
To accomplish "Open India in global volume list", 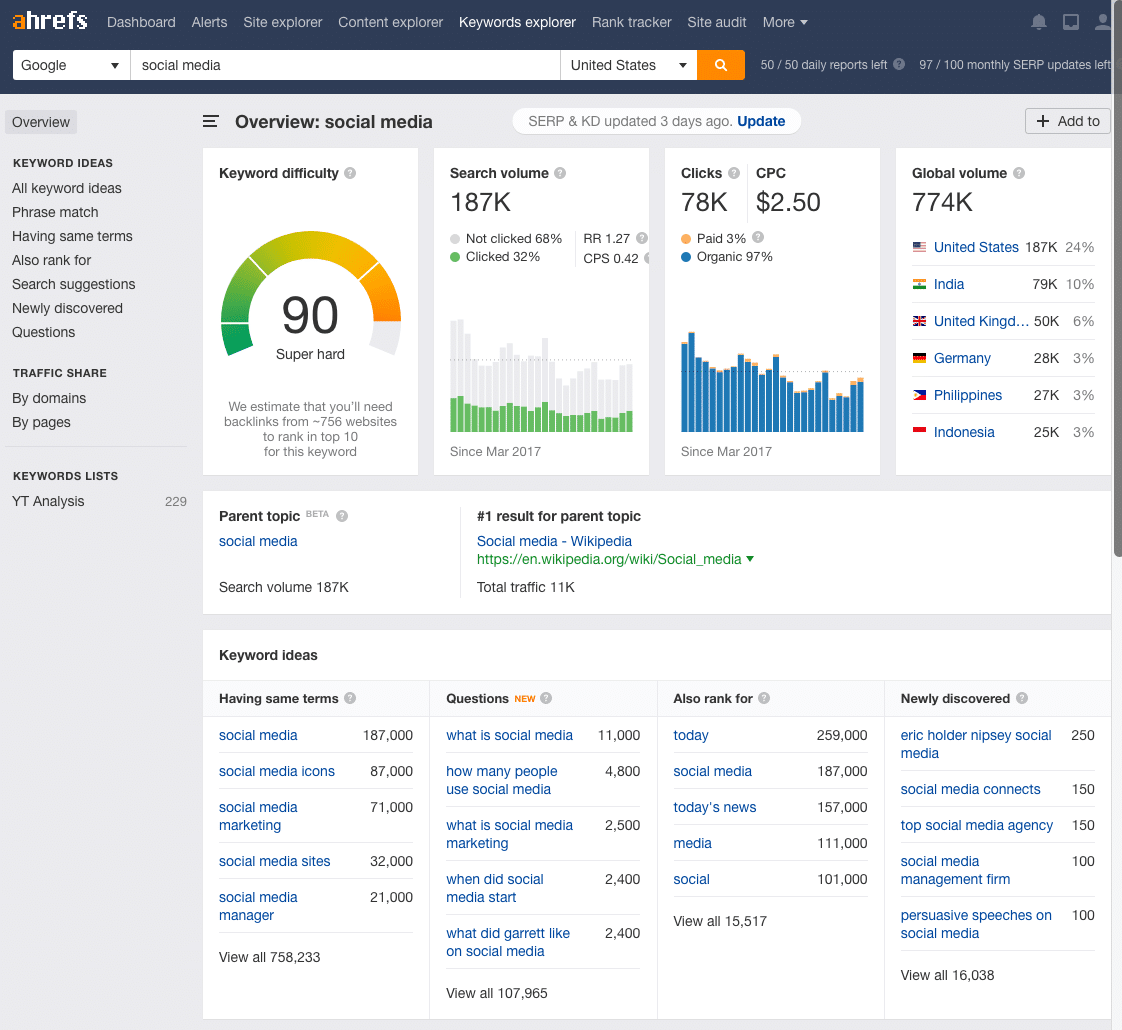I will (x=948, y=284).
